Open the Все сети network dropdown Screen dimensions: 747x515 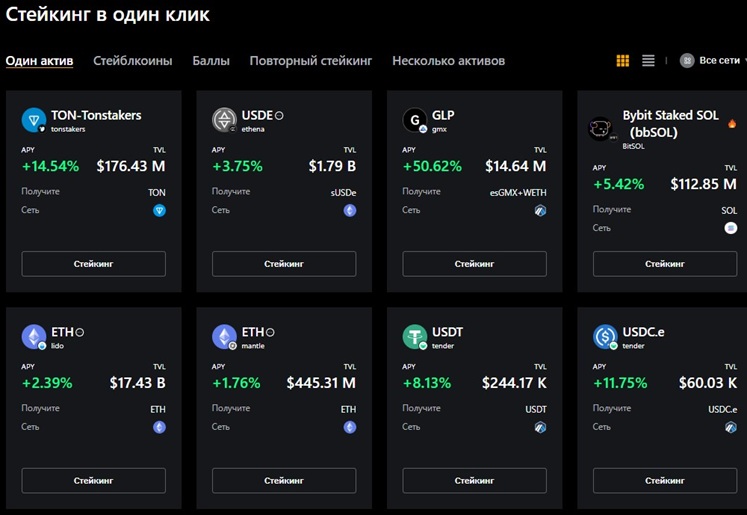(713, 61)
